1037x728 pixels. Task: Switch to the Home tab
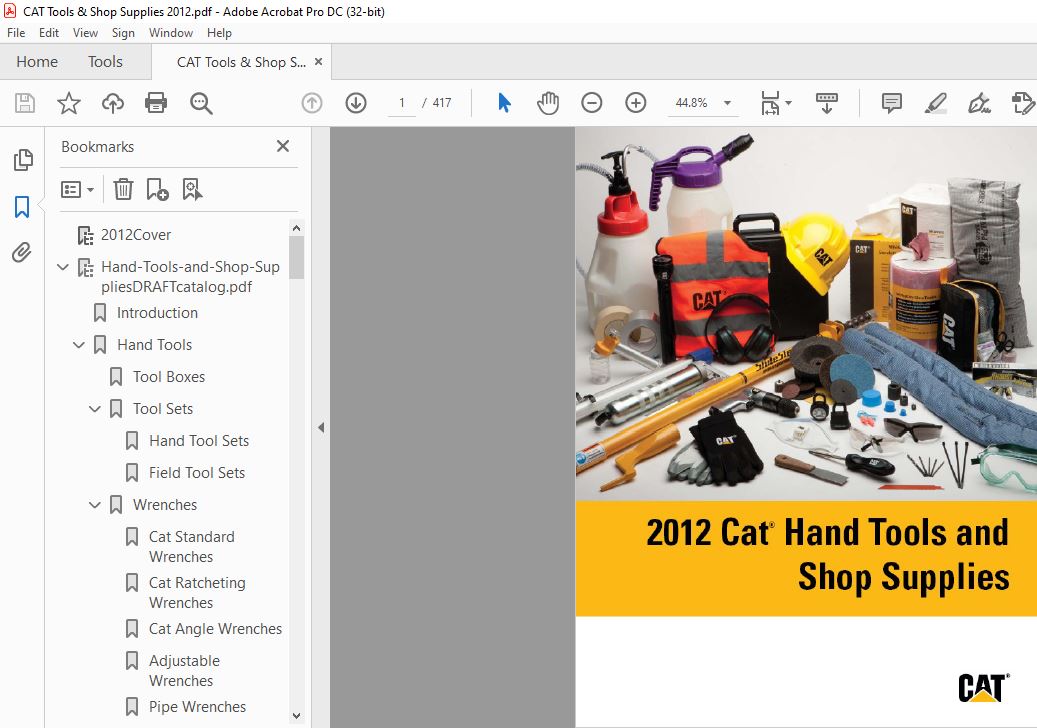coord(37,61)
